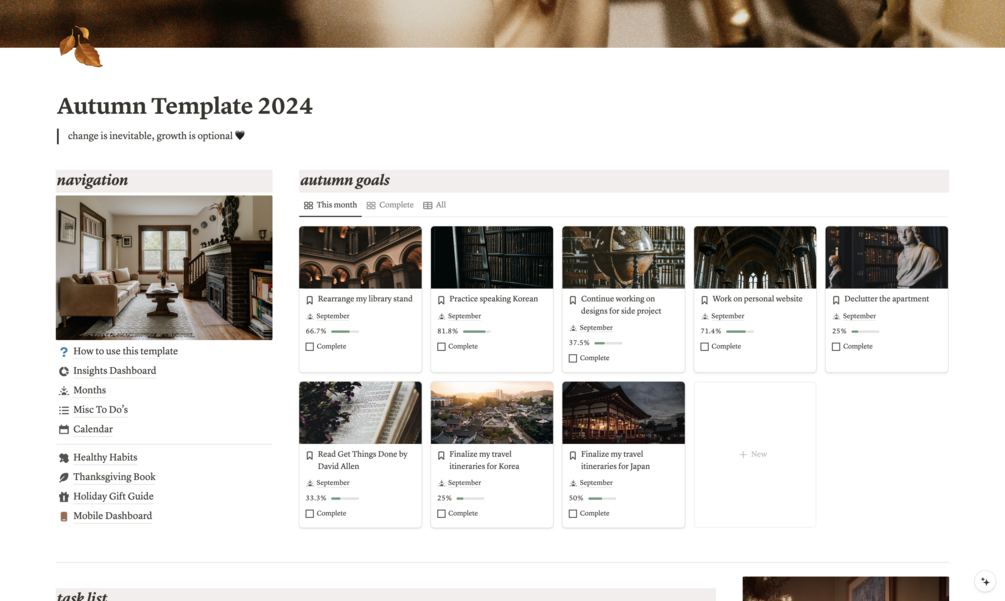Open the Calendar page link
The image size is (1005, 601).
[93, 429]
